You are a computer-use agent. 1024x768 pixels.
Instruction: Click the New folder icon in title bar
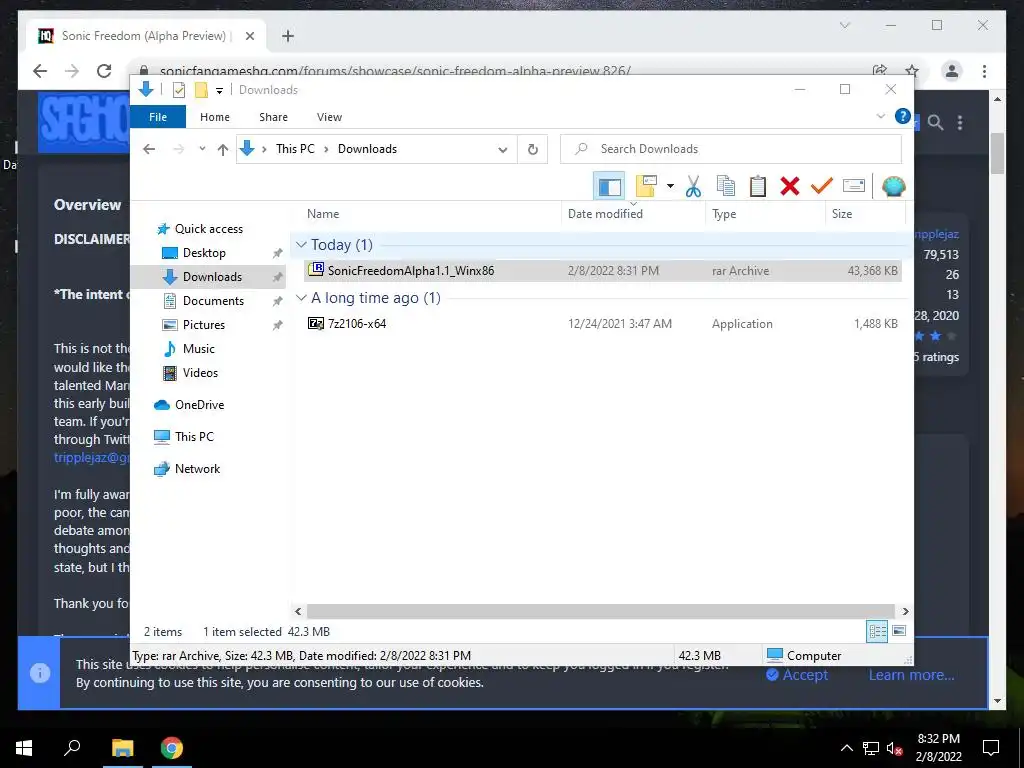[x=201, y=90]
